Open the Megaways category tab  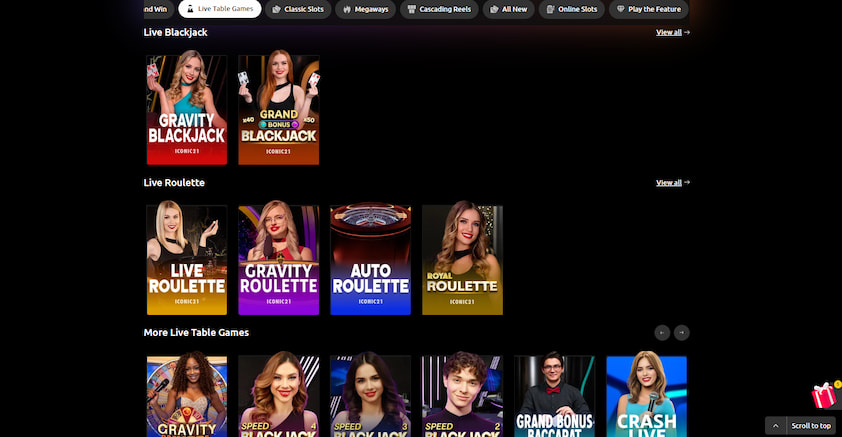point(365,9)
